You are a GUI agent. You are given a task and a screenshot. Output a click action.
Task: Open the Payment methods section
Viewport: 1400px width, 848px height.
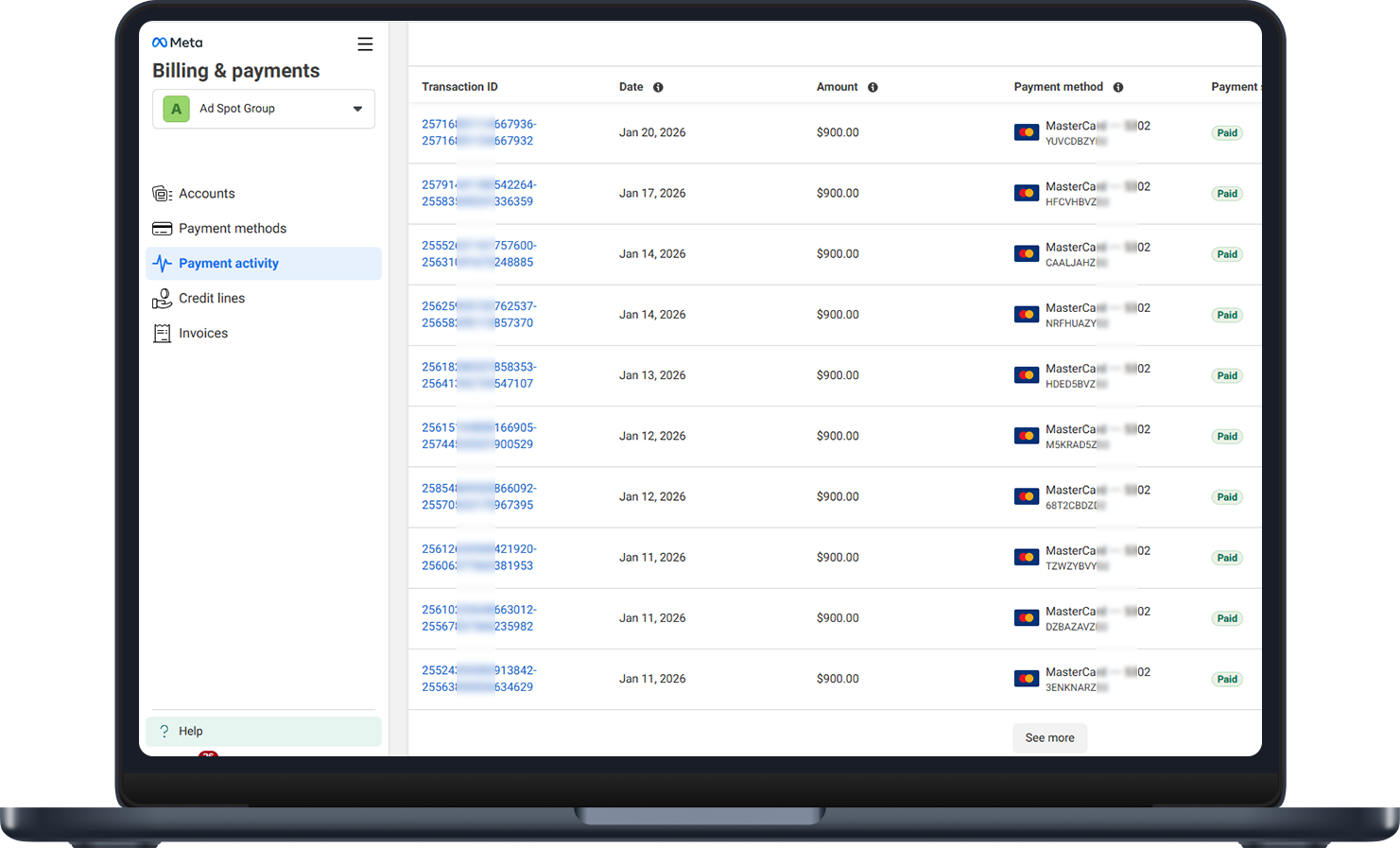click(233, 229)
